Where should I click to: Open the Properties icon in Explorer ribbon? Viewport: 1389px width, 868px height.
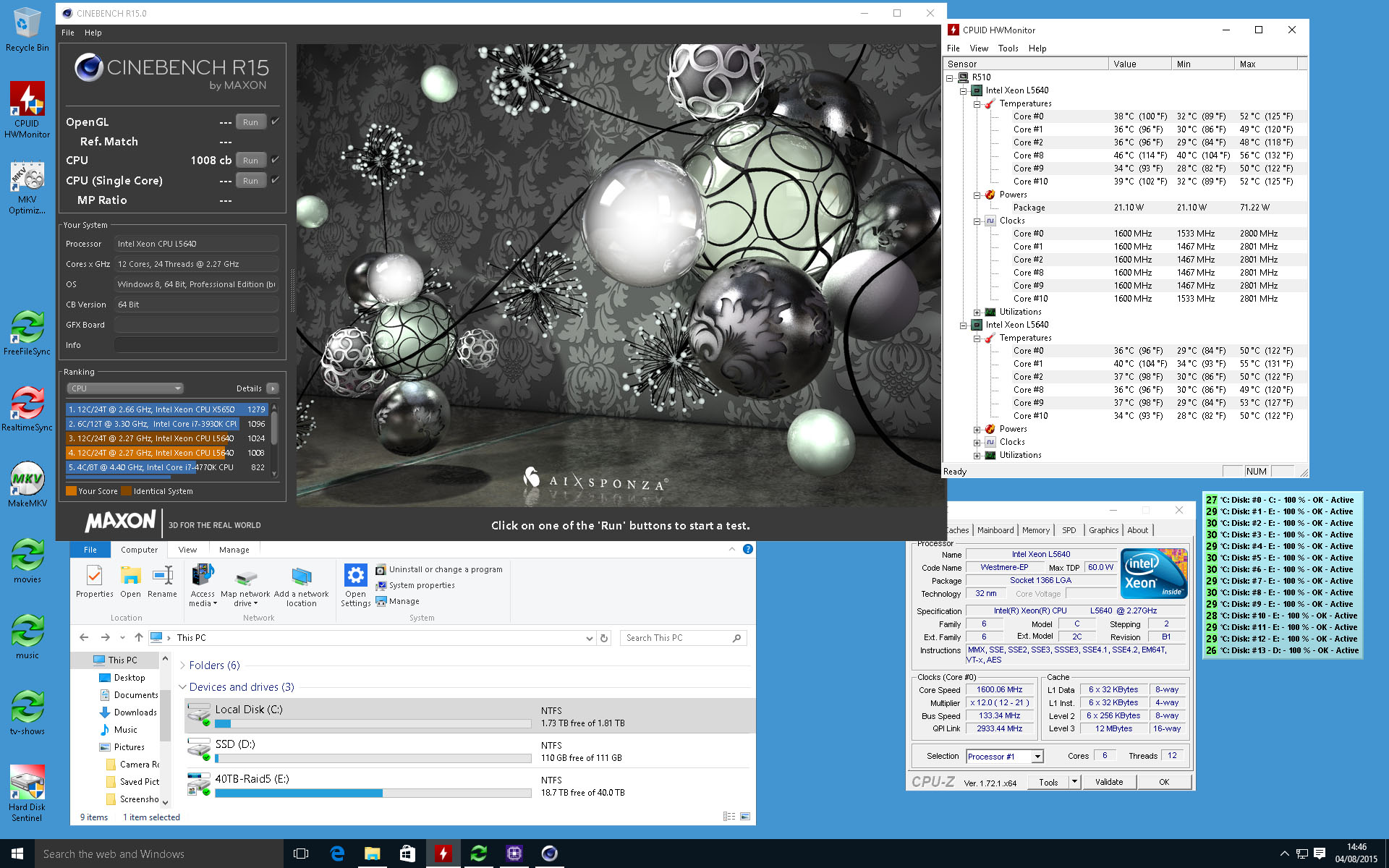click(x=94, y=576)
